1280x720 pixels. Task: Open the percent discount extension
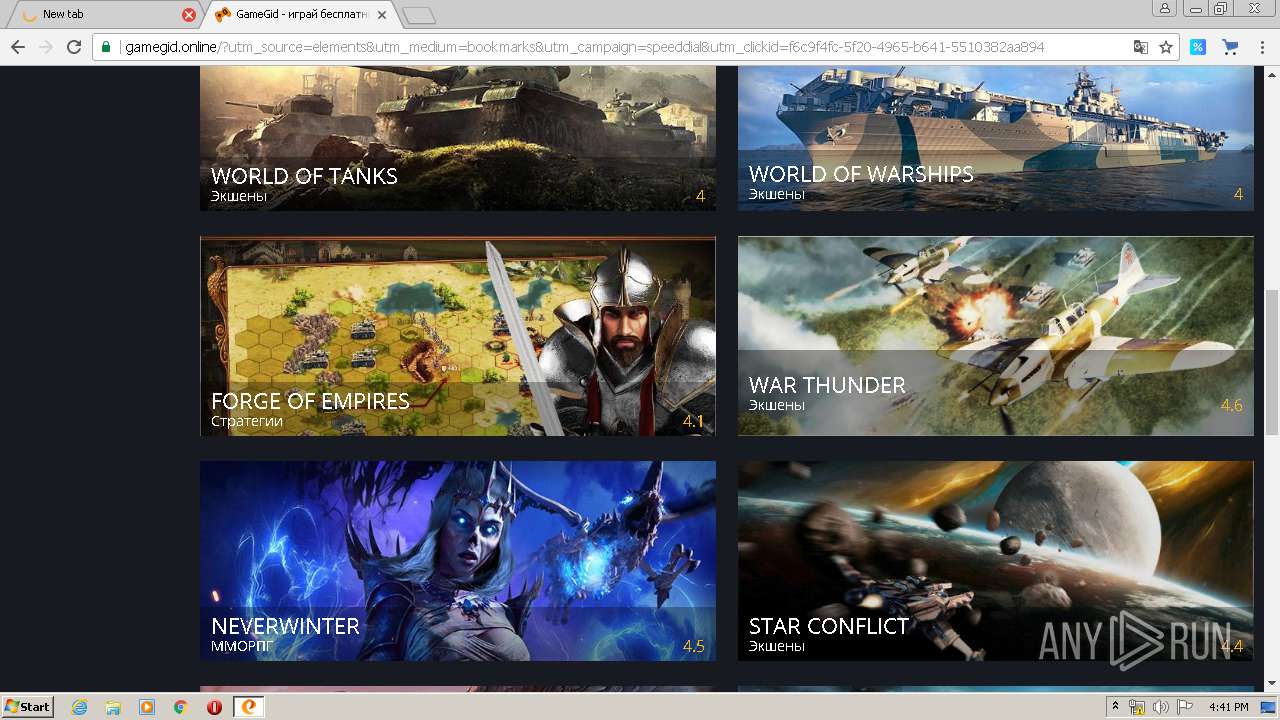pyautogui.click(x=1197, y=47)
